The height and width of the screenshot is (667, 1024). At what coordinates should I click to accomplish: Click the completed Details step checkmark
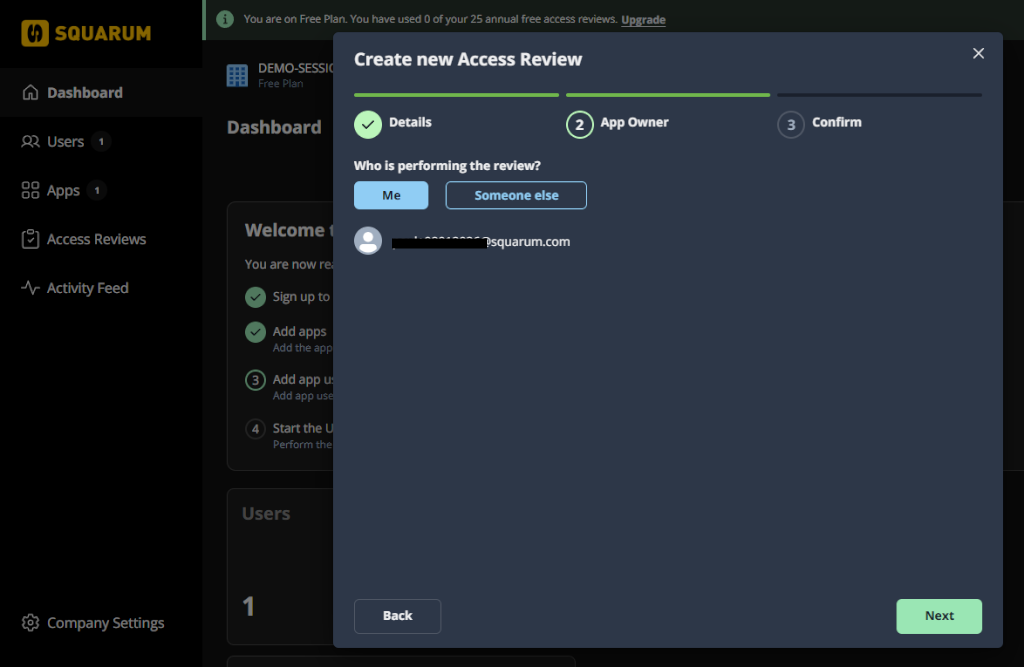(x=367, y=124)
